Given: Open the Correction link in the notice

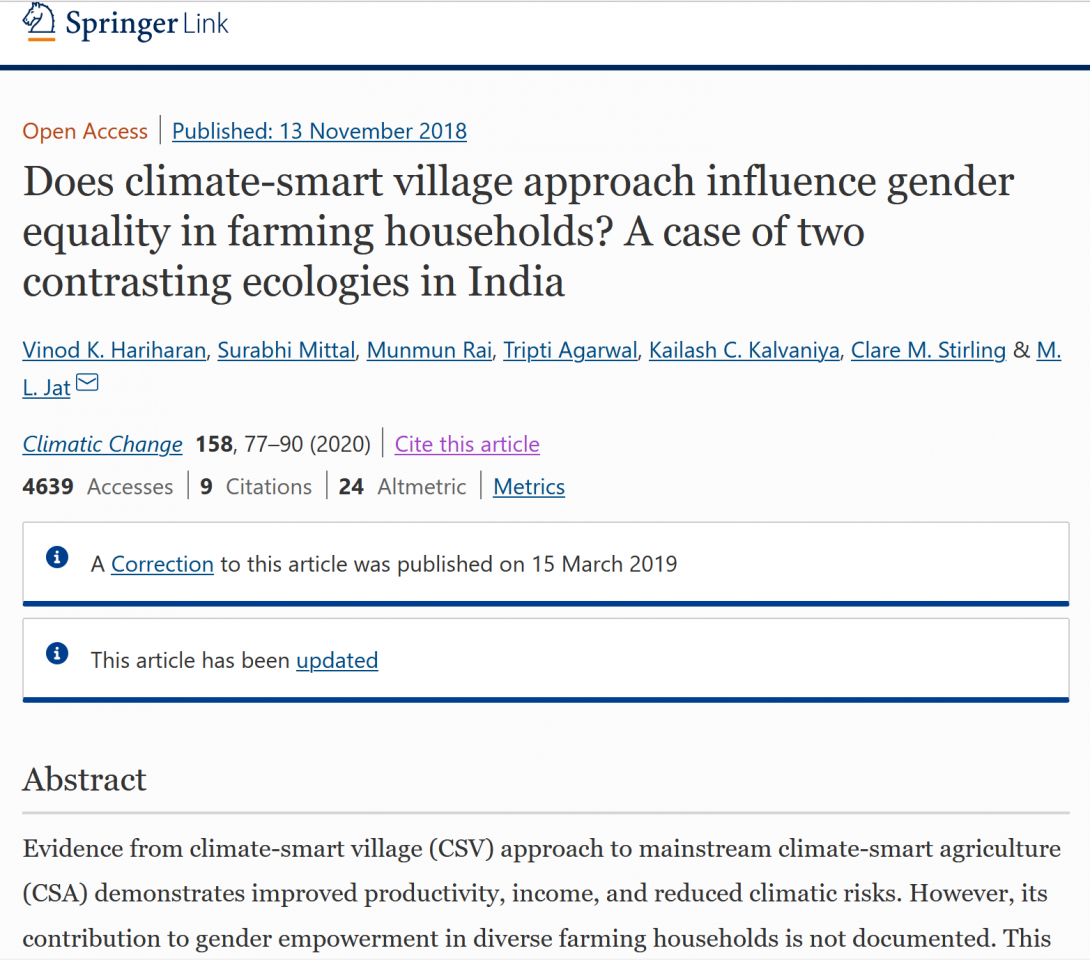Looking at the screenshot, I should (162, 564).
